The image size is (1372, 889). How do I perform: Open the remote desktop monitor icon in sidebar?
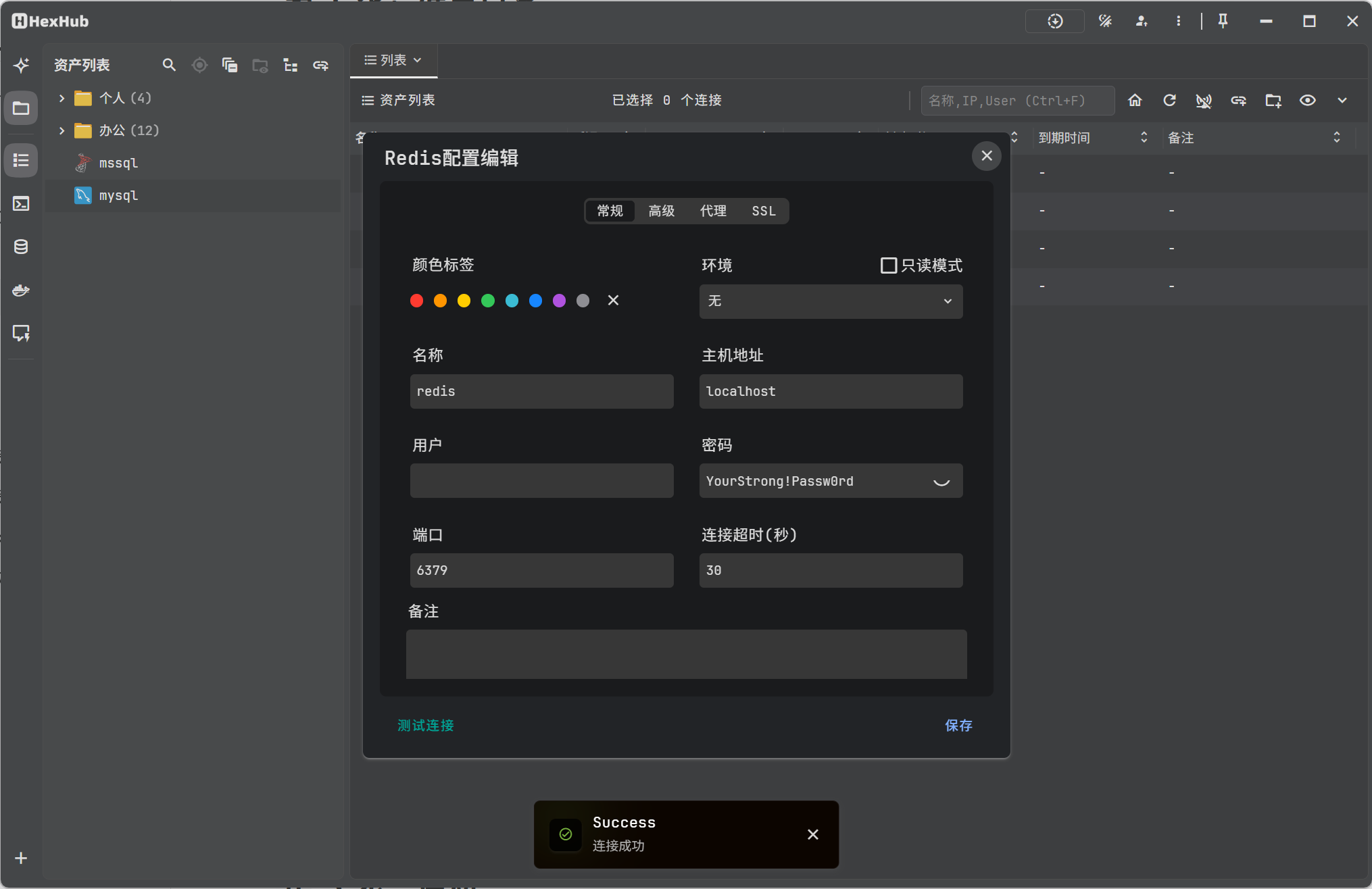21,333
